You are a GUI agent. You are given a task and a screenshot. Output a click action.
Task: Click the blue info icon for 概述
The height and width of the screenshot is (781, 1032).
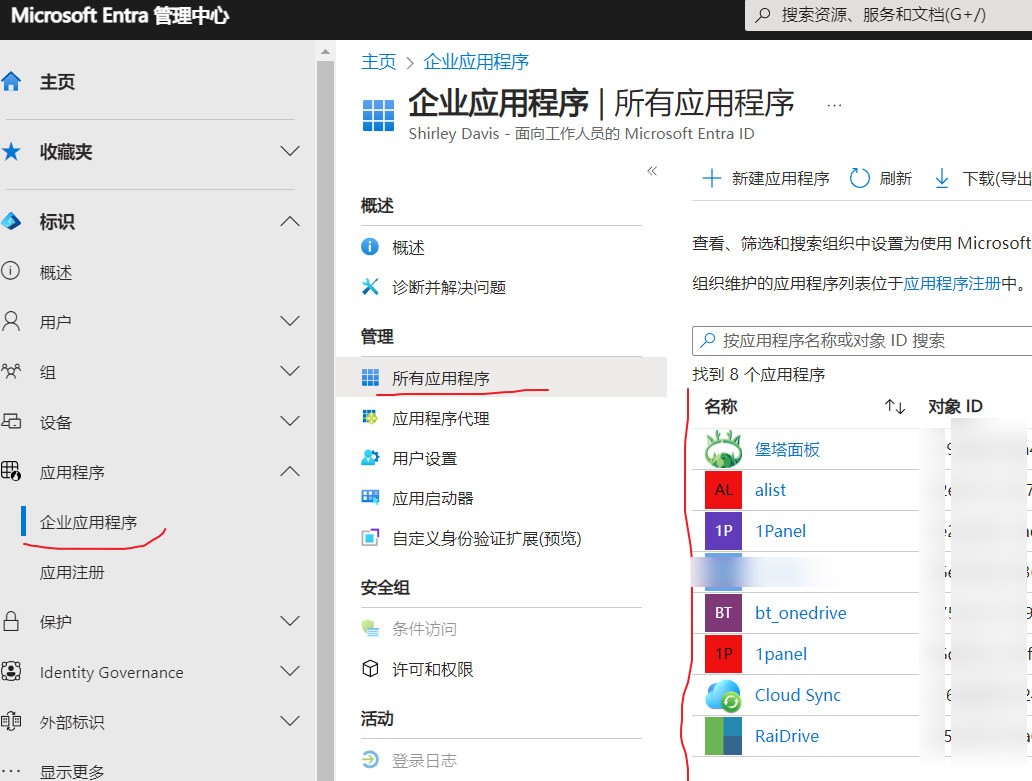(370, 247)
